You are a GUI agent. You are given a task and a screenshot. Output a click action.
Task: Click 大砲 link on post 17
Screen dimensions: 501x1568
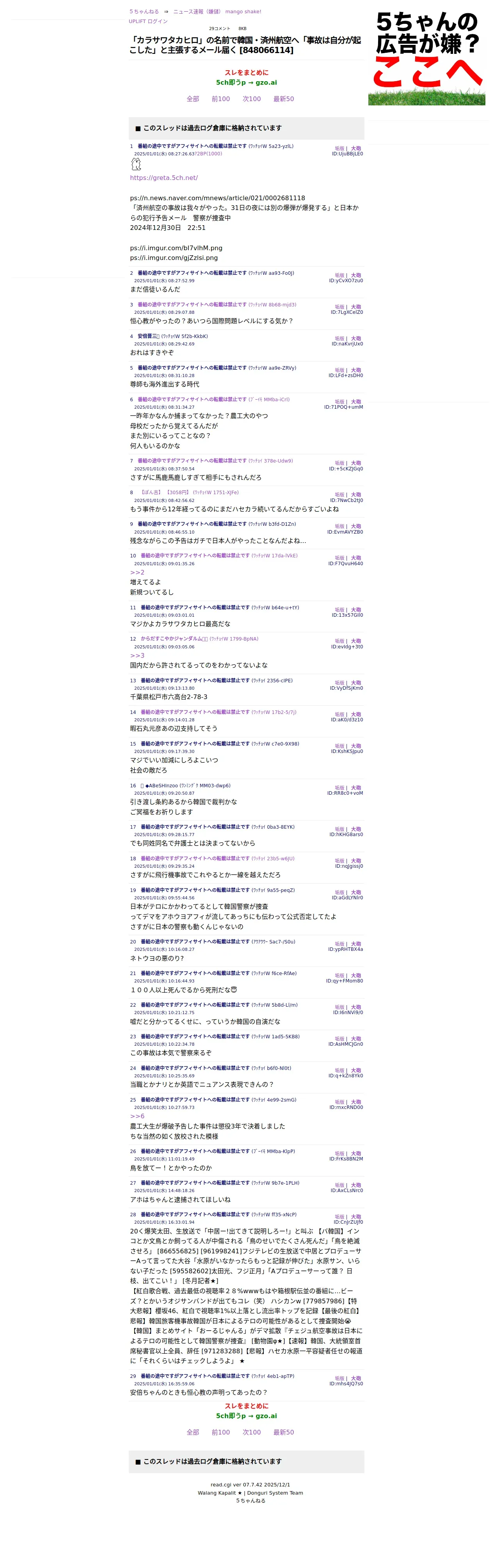356,829
